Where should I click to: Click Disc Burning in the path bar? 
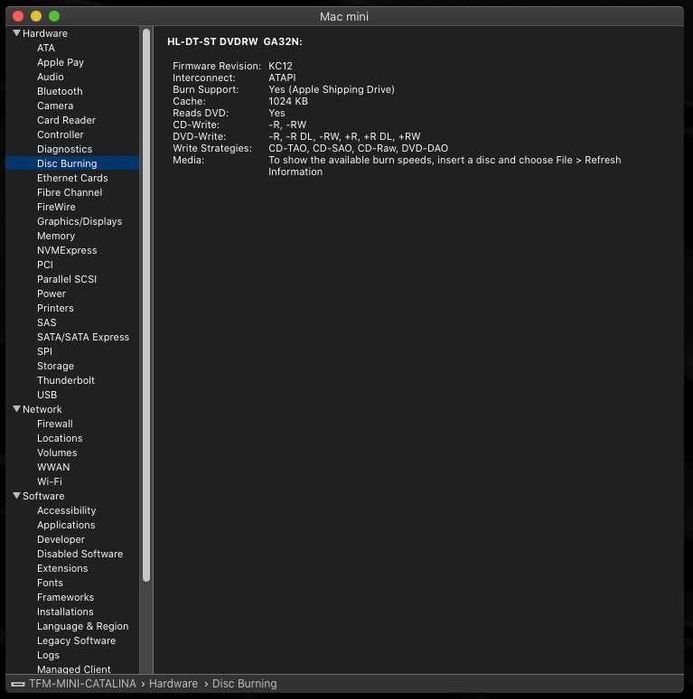(x=244, y=684)
